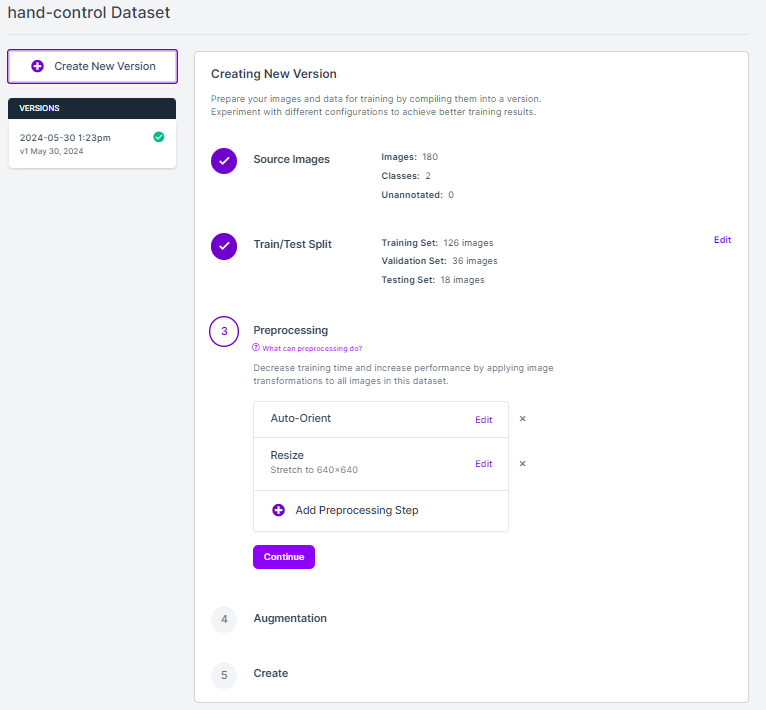The image size is (766, 710).
Task: Click the purple Continue button
Action: click(x=284, y=557)
